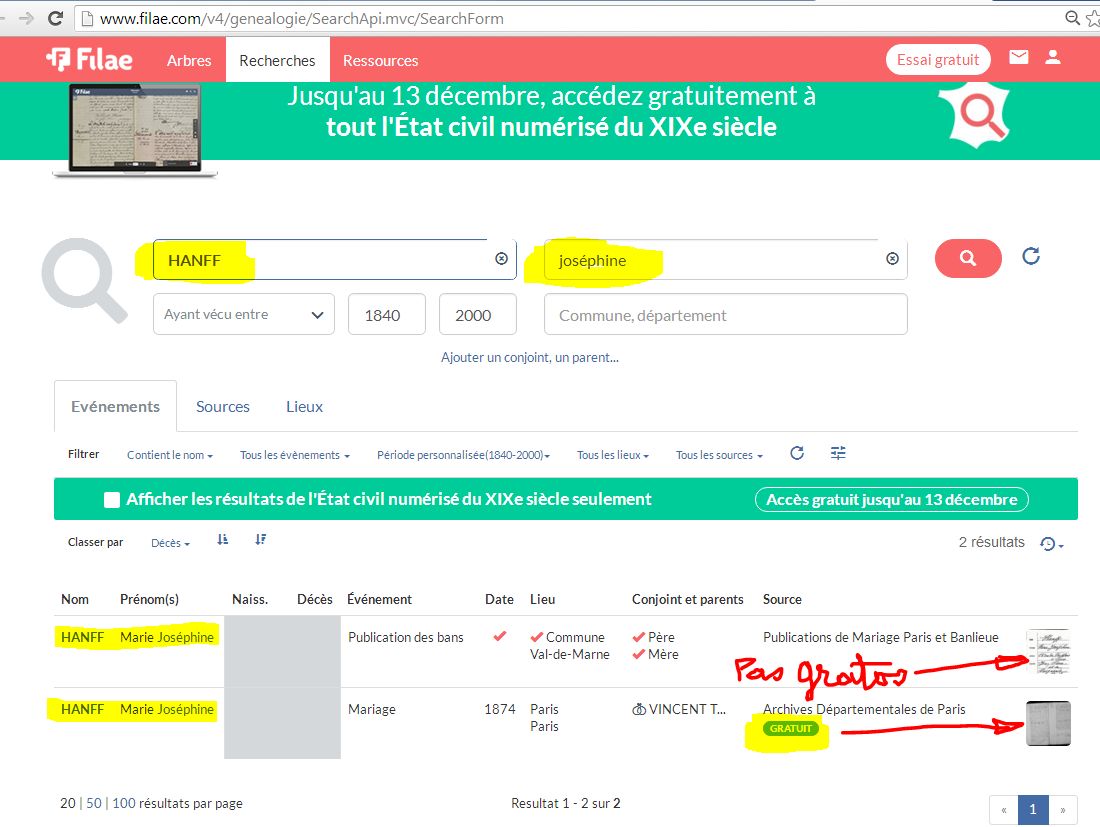Show 100 results per page
Viewport: 1100px width, 827px height.
123,802
